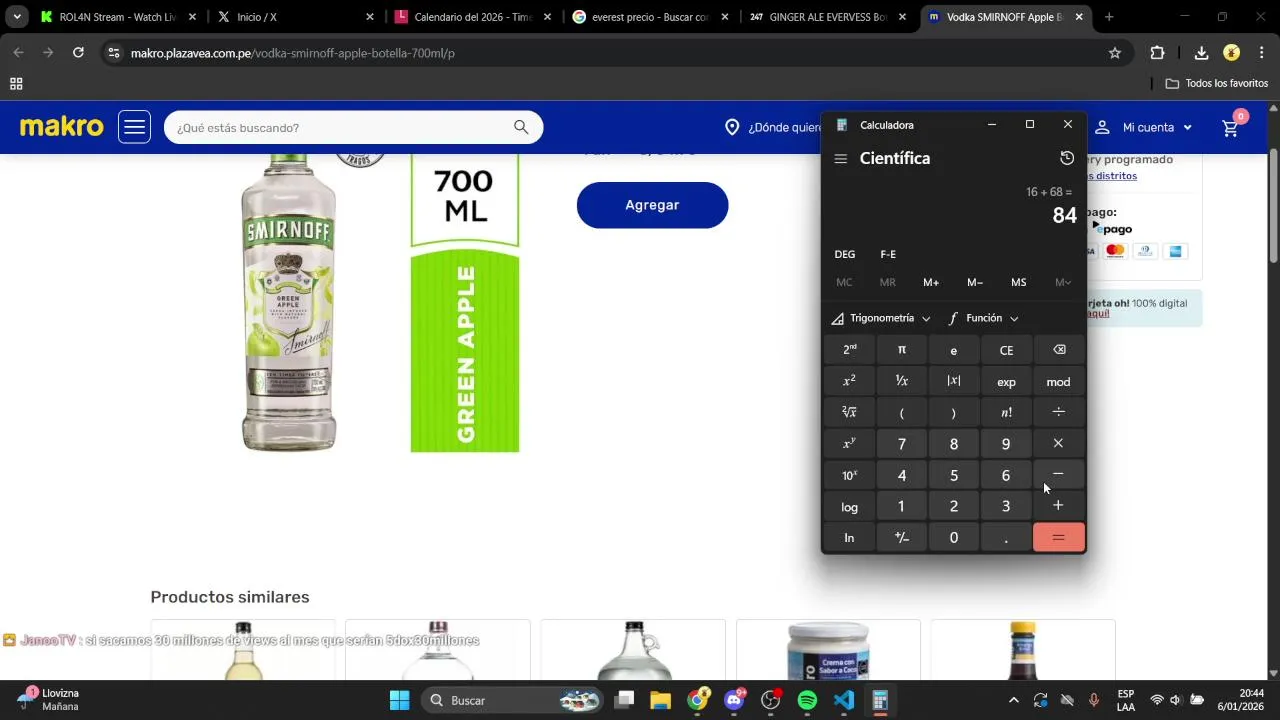Switch to ROL4N Stream Kick tab
This screenshot has width=1280, height=720.
click(117, 17)
